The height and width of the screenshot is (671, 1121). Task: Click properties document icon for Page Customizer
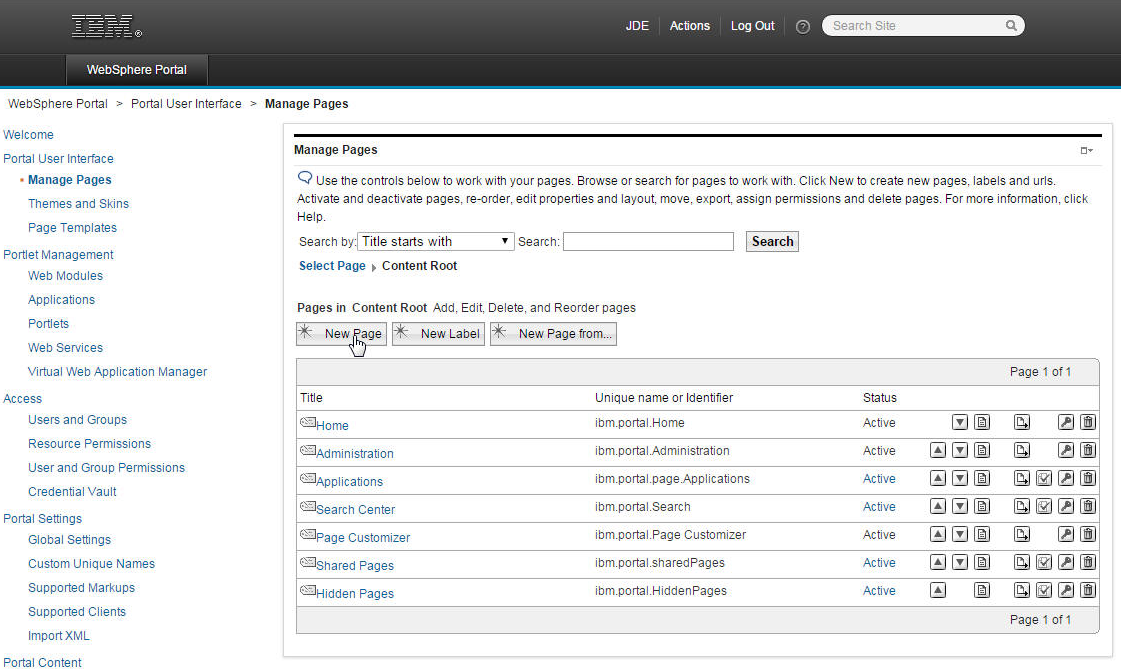(x=982, y=534)
